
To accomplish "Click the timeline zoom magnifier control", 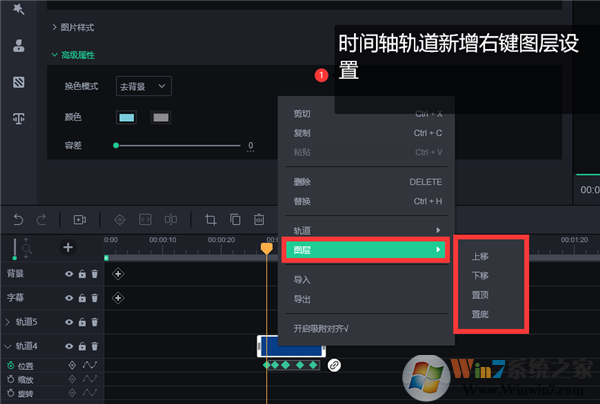I will click(x=26, y=249).
